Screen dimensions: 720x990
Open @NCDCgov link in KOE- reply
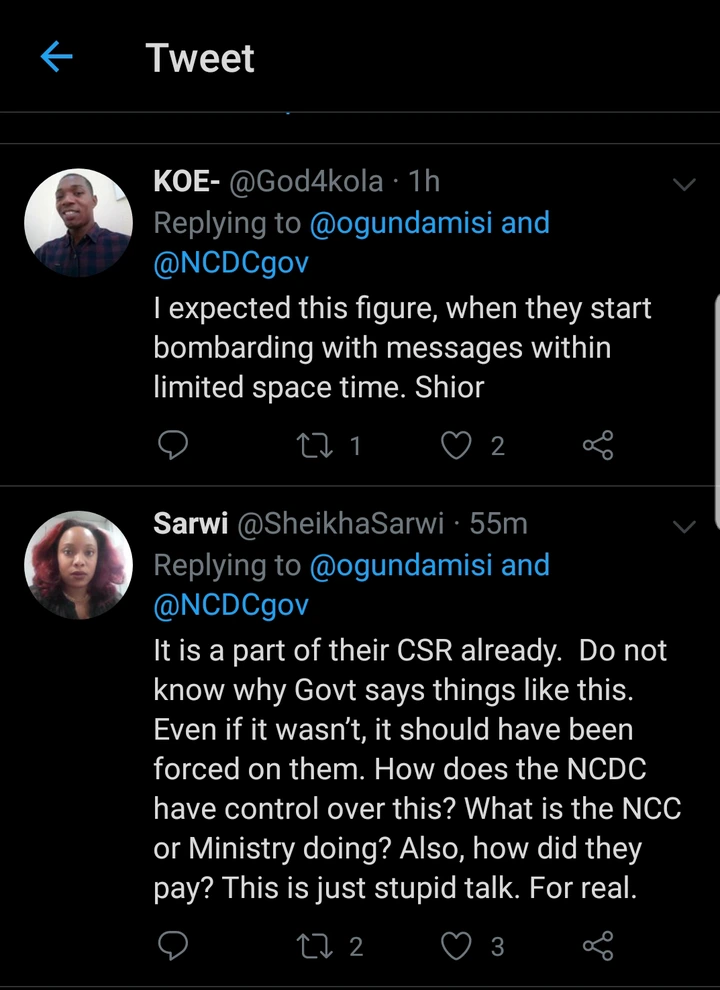click(x=231, y=263)
